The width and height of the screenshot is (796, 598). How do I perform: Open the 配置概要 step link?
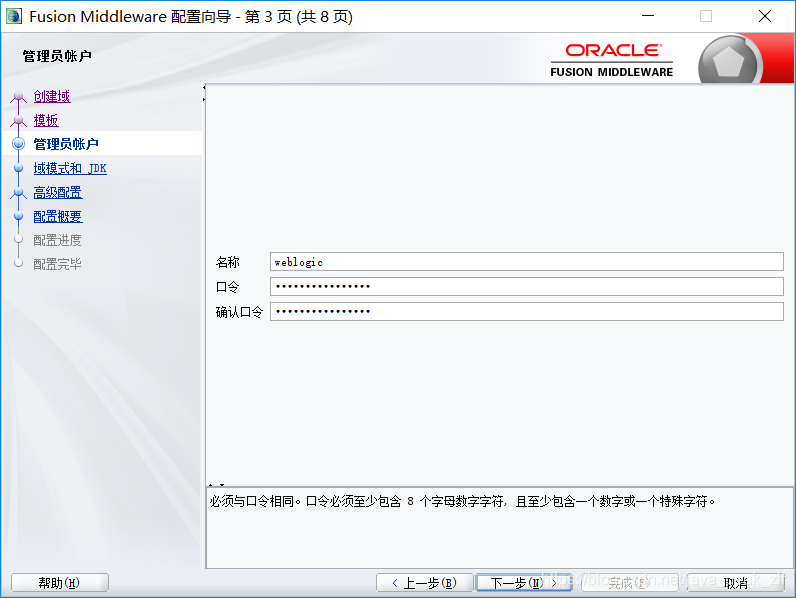tap(58, 216)
